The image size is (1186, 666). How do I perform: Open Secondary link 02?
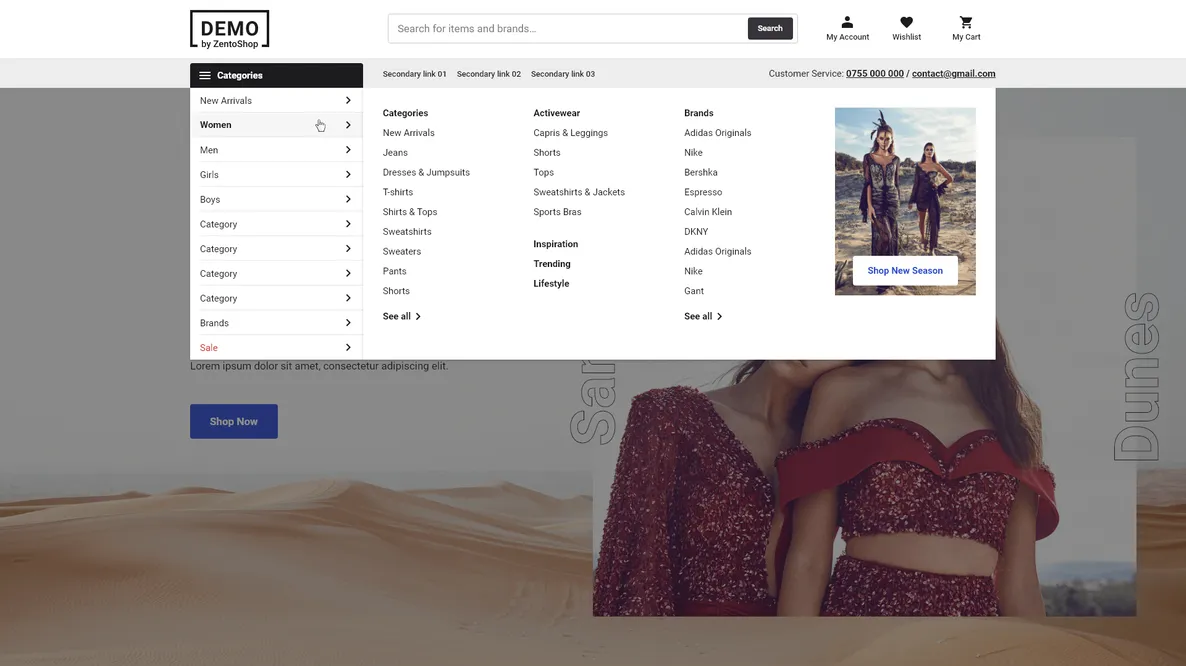(x=489, y=74)
